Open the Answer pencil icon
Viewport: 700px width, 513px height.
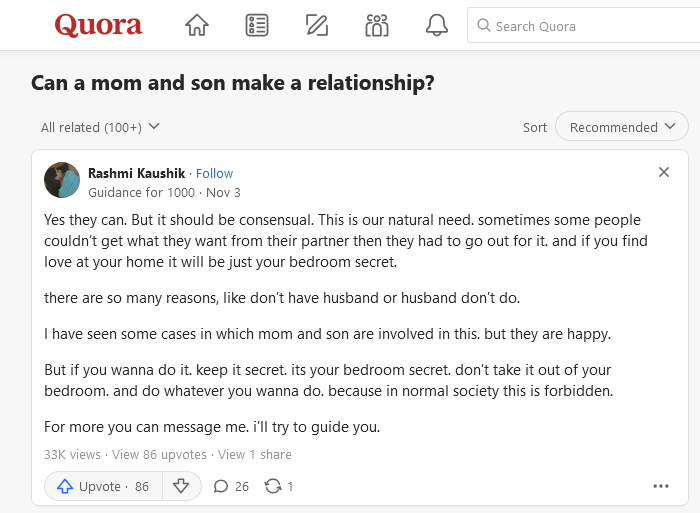pos(317,26)
